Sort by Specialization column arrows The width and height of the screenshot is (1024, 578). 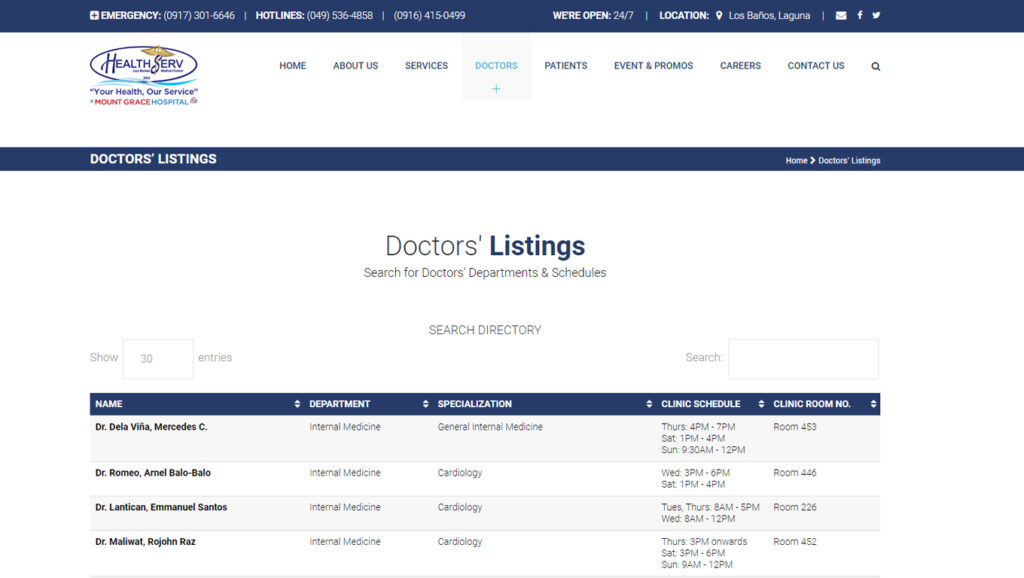[649, 404]
